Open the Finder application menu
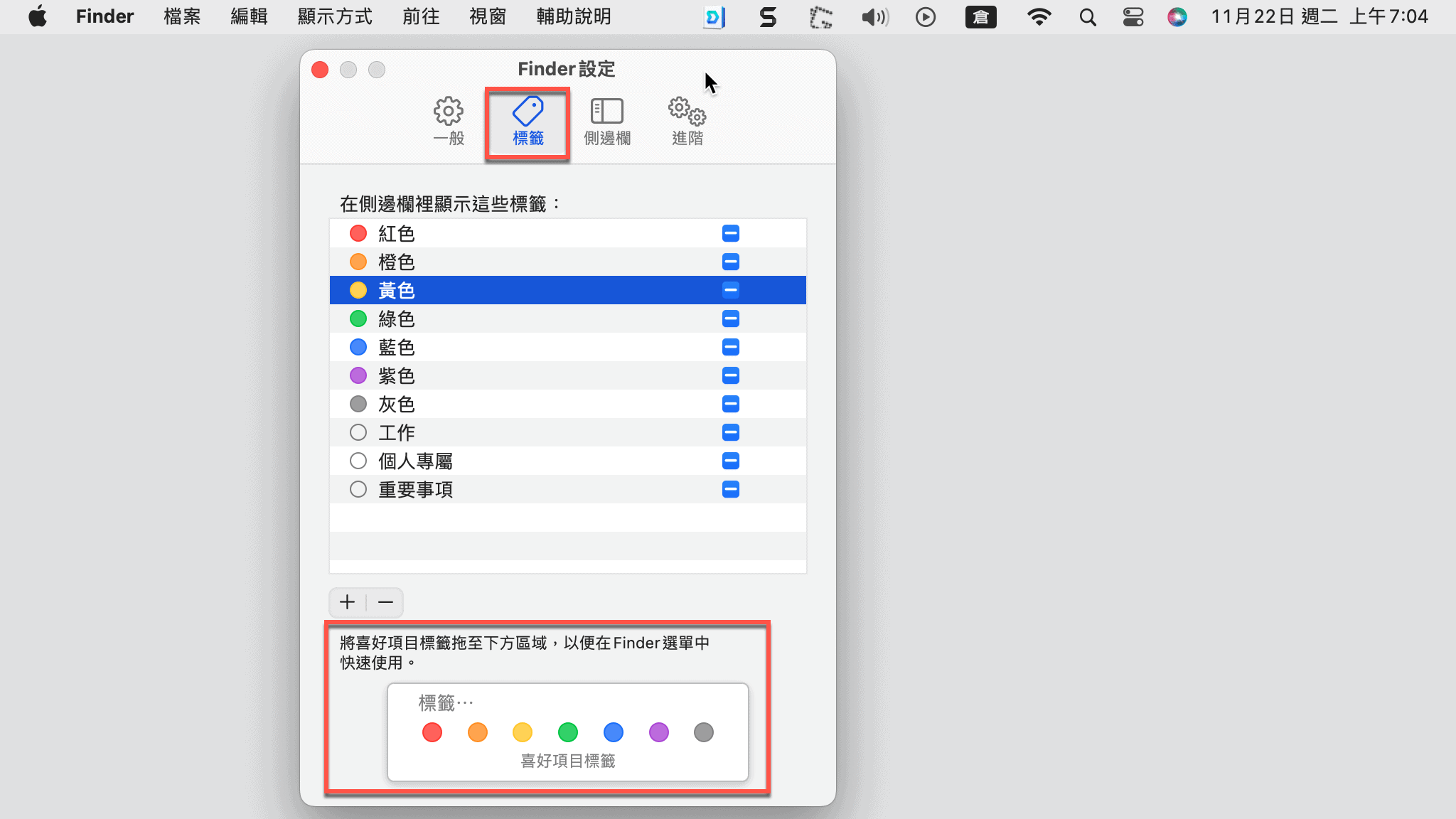Viewport: 1456px width, 819px height. click(x=105, y=16)
